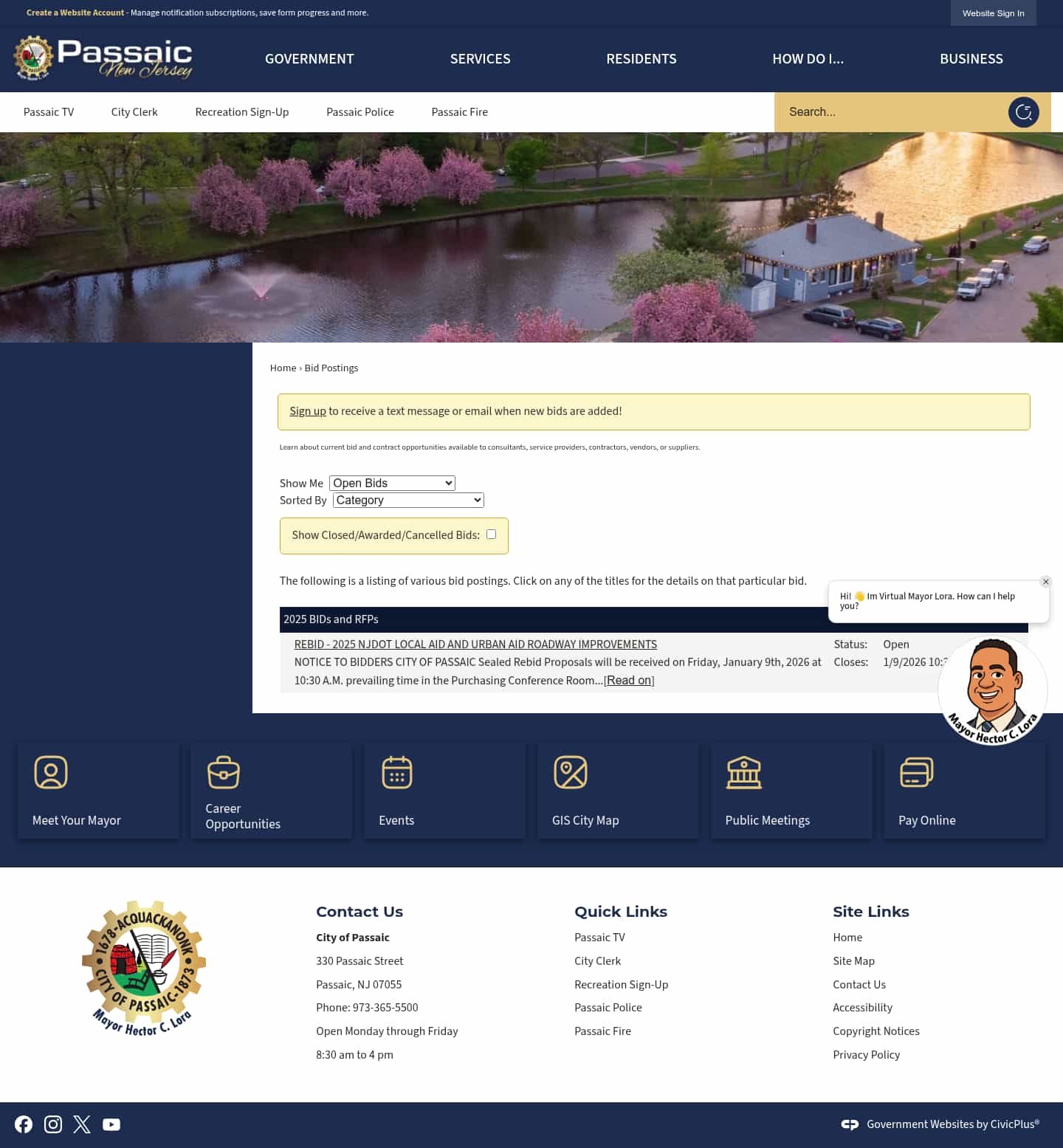1063x1148 pixels.
Task: Enable Show Closed/Awarded/Cancelled Bids
Action: pos(491,533)
